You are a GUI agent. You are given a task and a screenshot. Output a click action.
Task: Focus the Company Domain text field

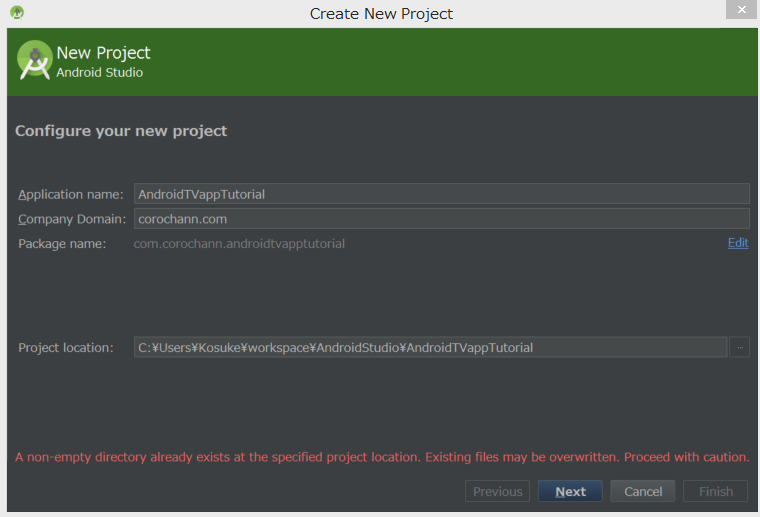click(442, 219)
